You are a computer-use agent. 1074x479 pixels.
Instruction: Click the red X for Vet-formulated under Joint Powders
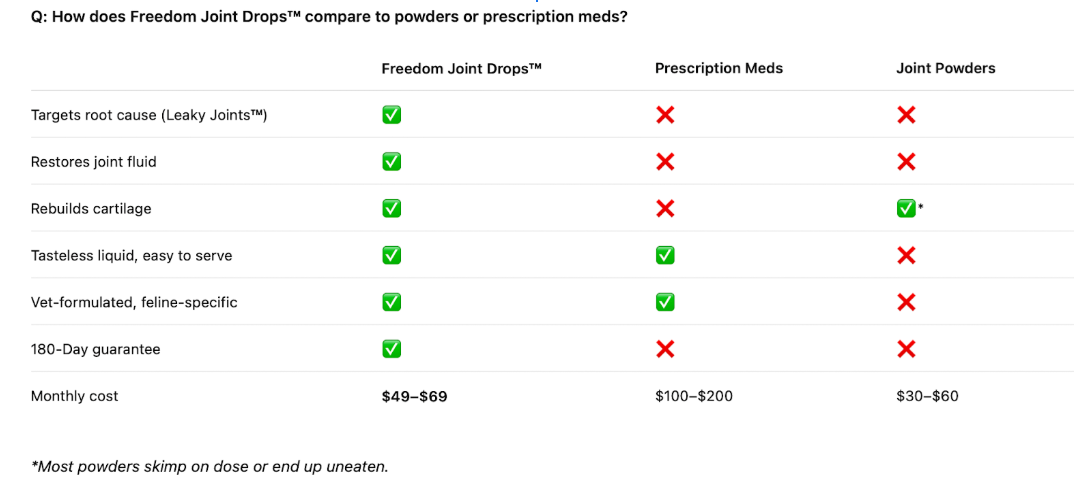pos(906,302)
